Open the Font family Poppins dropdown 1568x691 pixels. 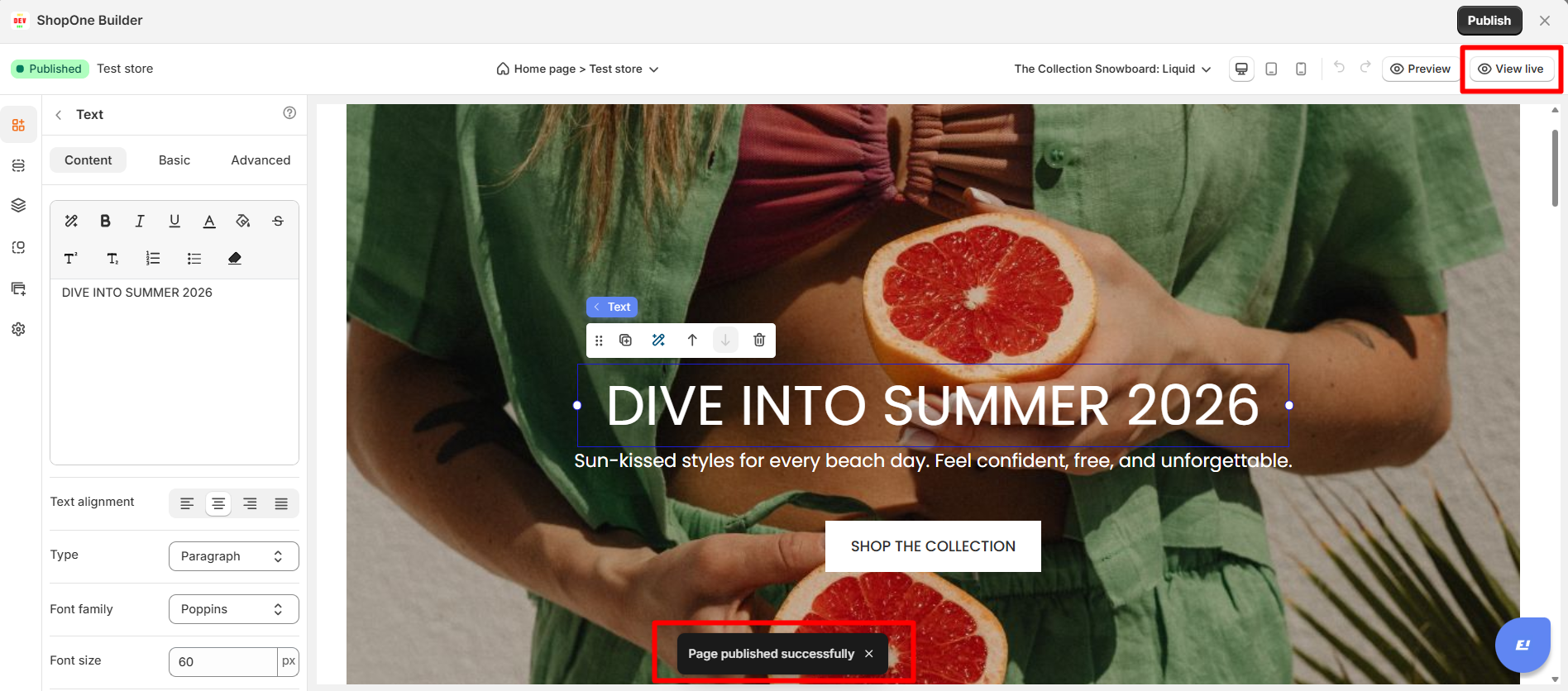(234, 609)
